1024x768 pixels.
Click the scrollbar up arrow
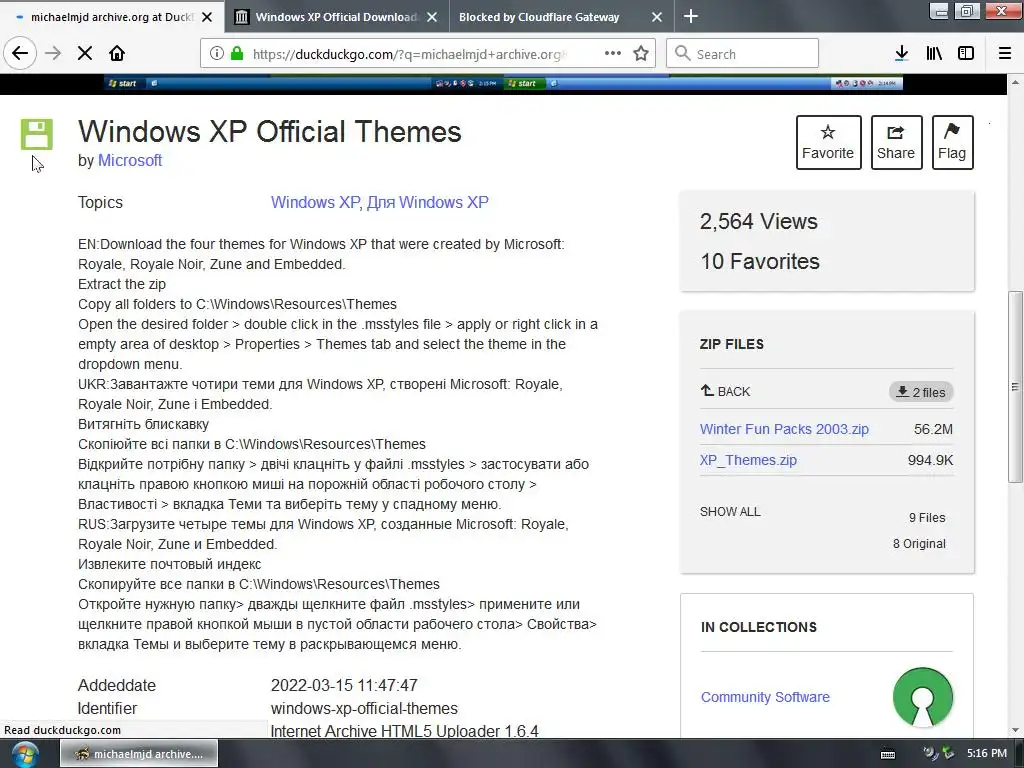click(1015, 82)
